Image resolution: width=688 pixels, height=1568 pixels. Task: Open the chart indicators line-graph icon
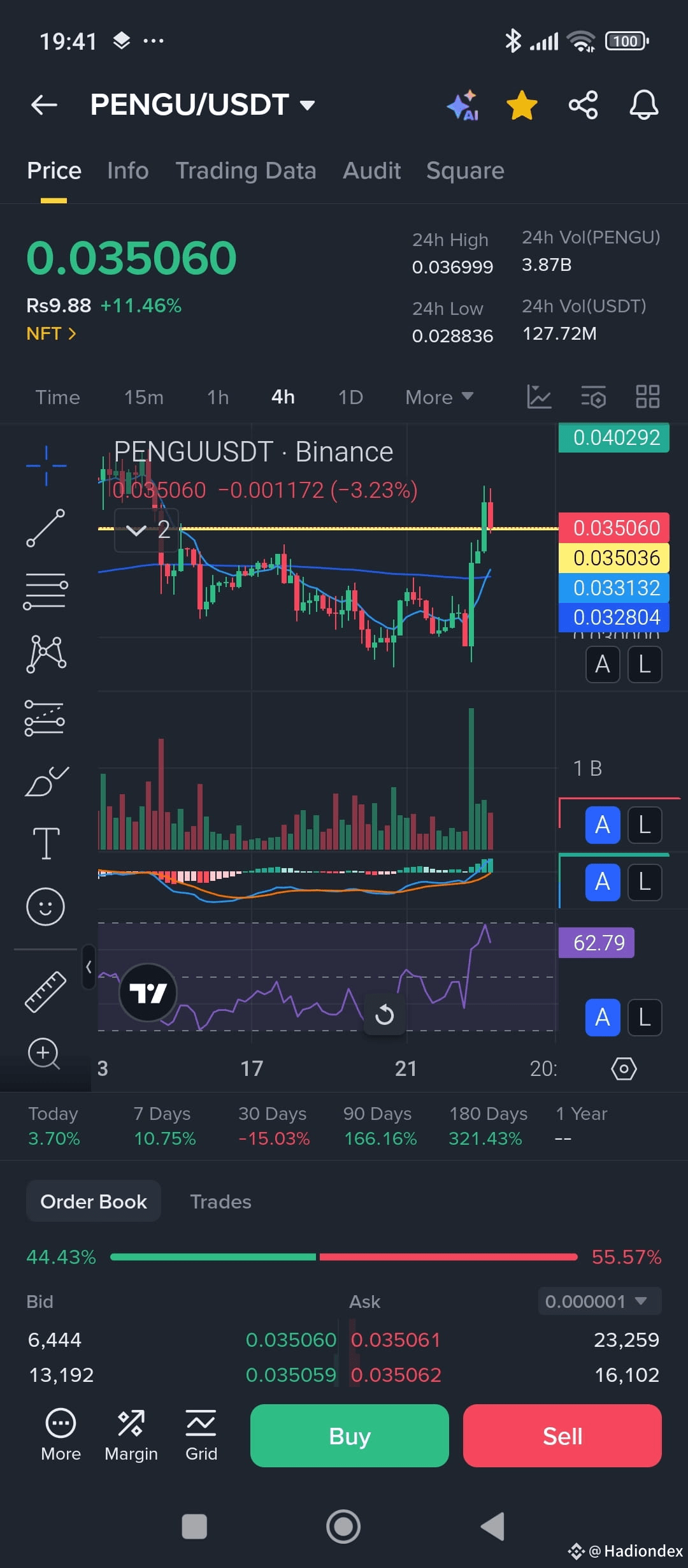coord(539,396)
